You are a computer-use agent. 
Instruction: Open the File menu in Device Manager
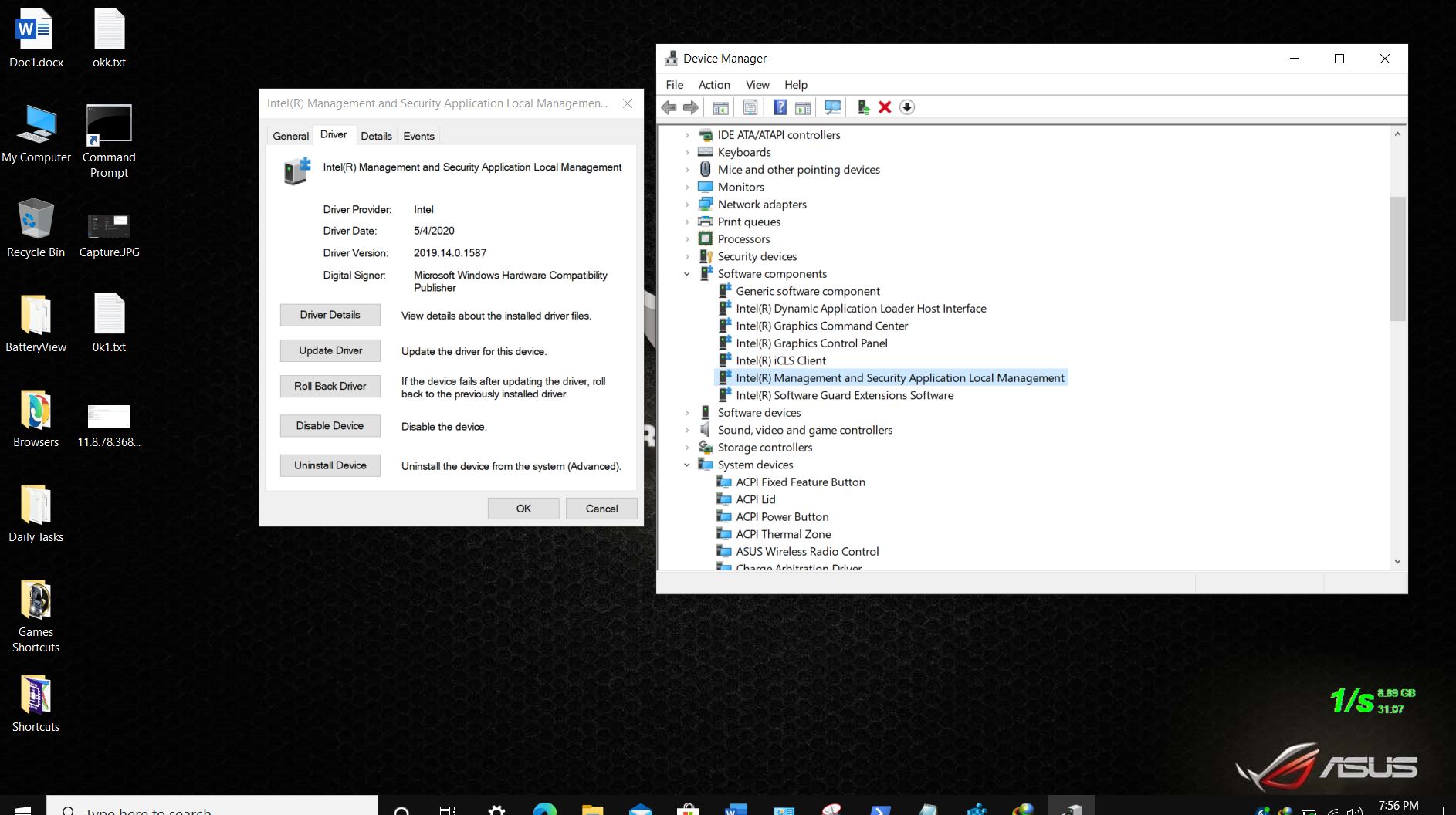click(x=675, y=85)
